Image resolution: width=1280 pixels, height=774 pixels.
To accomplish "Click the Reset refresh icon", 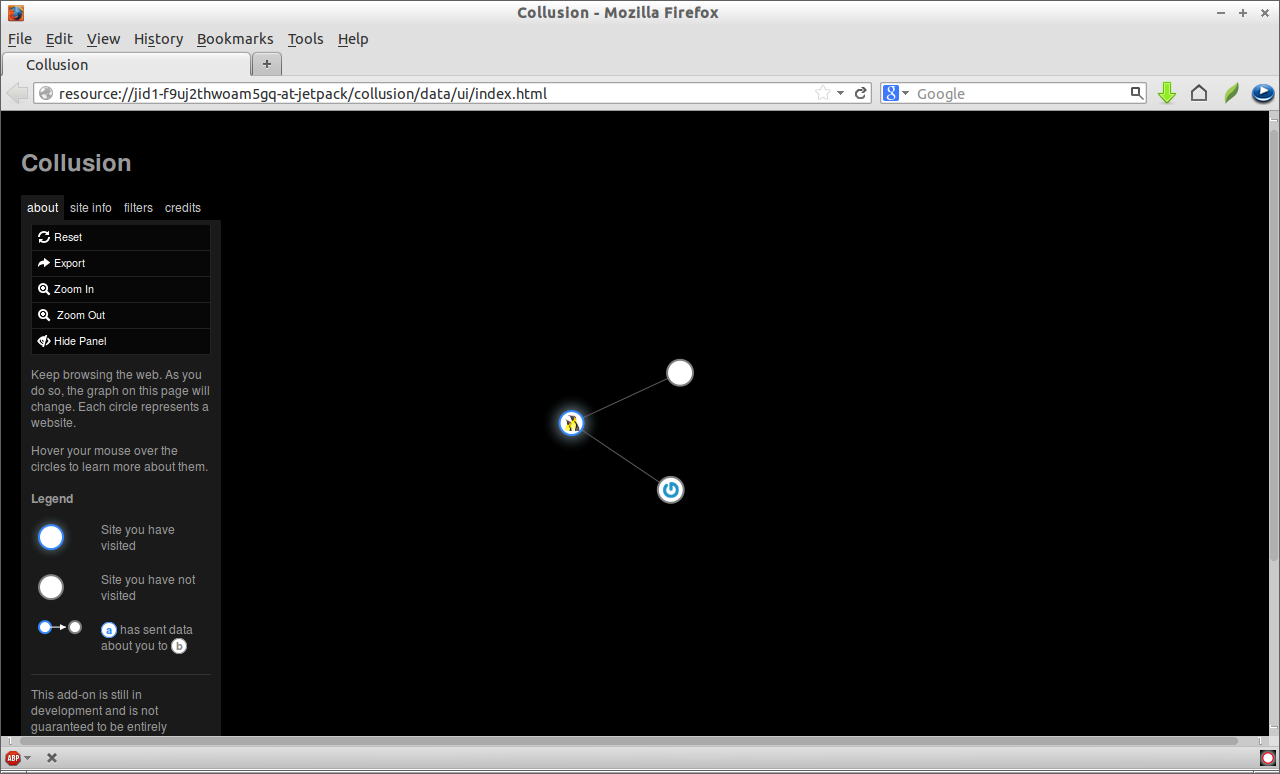I will coord(44,237).
